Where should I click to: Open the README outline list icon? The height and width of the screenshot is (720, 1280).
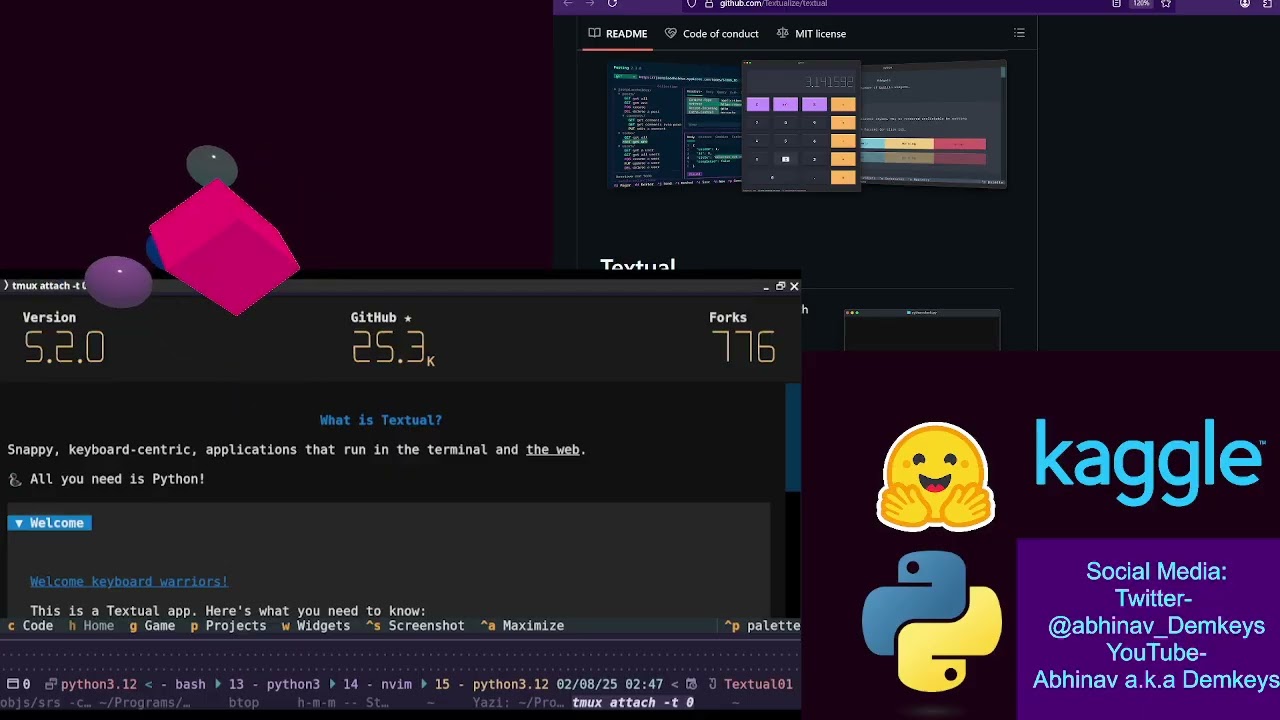pyautogui.click(x=1019, y=33)
